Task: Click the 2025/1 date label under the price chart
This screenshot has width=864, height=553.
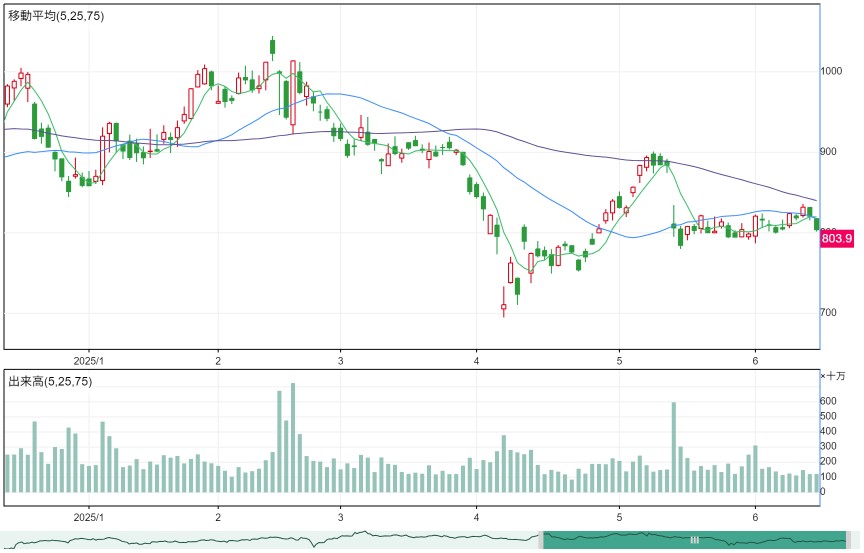Action: pos(89,361)
